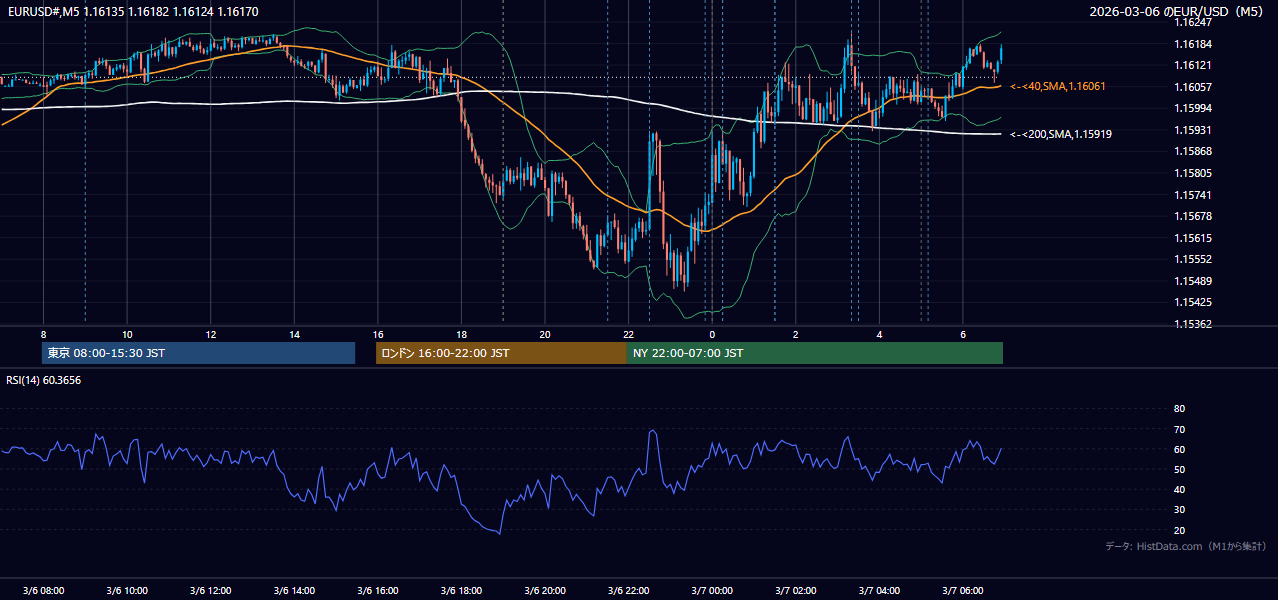This screenshot has height=600, width=1278.
Task: Click the 3/6 18:00 bottom time label
Action: click(x=461, y=591)
